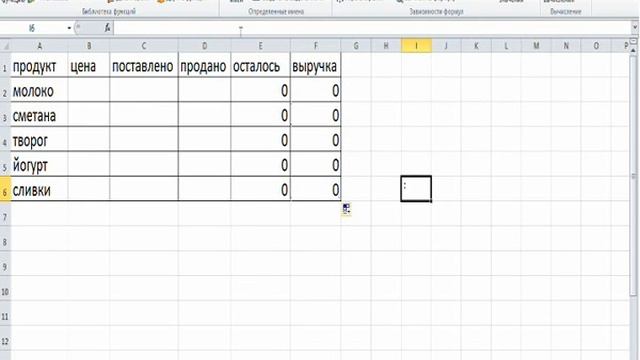The height and width of the screenshot is (360, 640).
Task: Select row 1 header
Action: pos(5,66)
